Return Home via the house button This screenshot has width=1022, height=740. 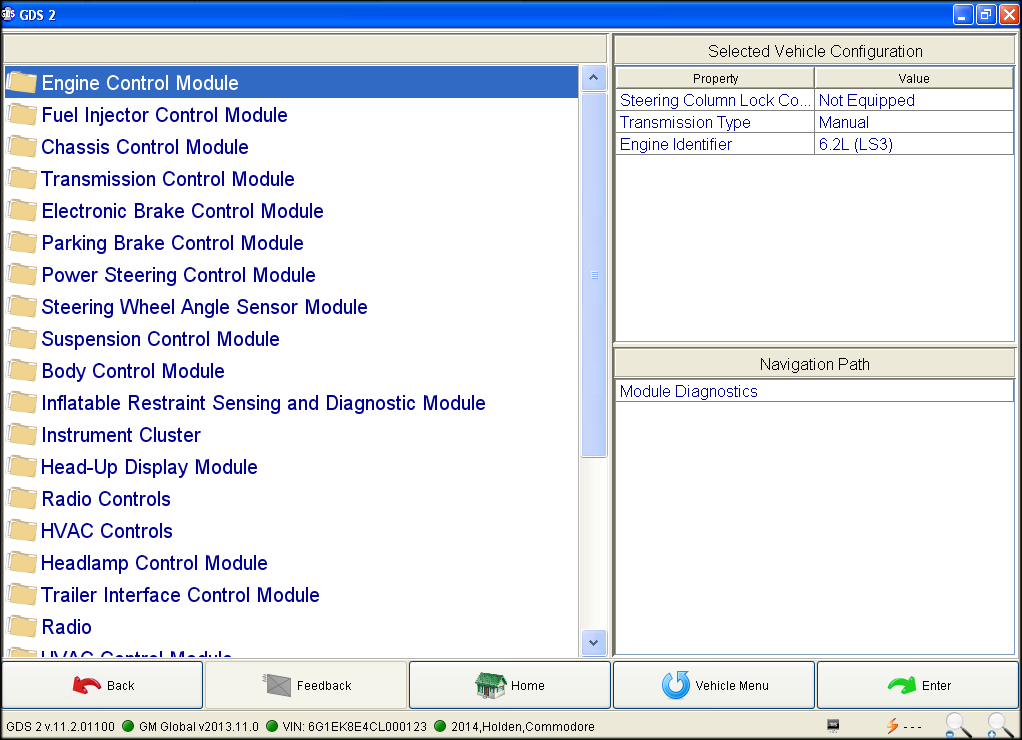click(x=510, y=685)
